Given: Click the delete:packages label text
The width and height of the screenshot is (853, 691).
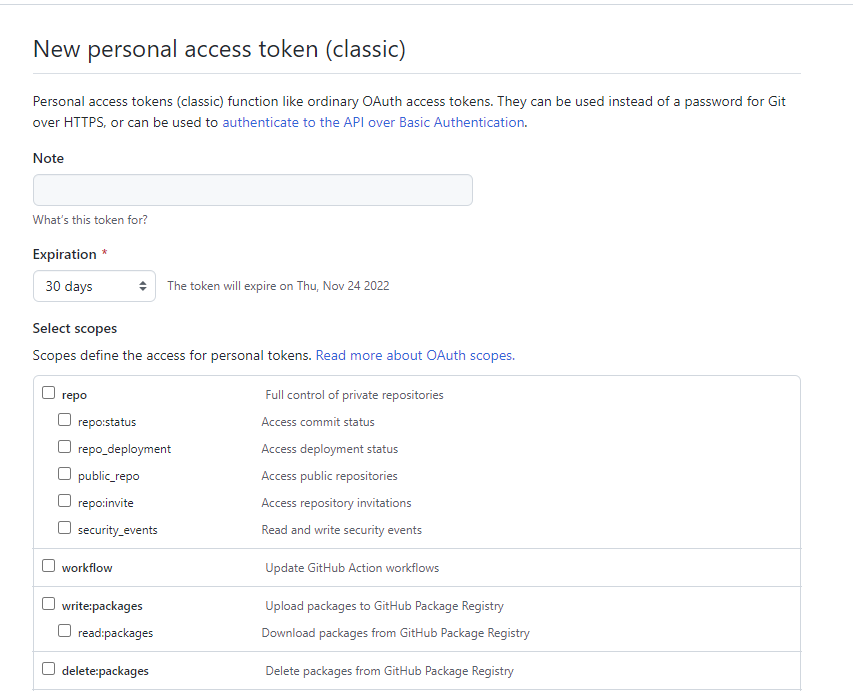Looking at the screenshot, I should pos(105,671).
